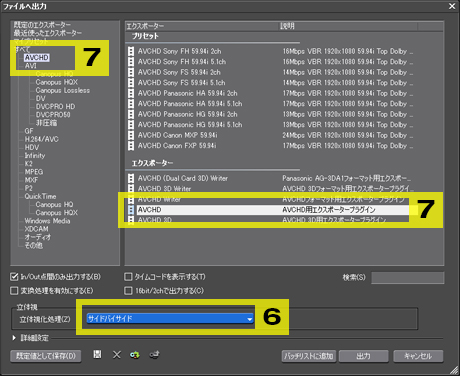Click the icon beside AVCHD Sony FS 59.94i 5.1ch
Screen dimensions: 460x376
click(x=131, y=83)
